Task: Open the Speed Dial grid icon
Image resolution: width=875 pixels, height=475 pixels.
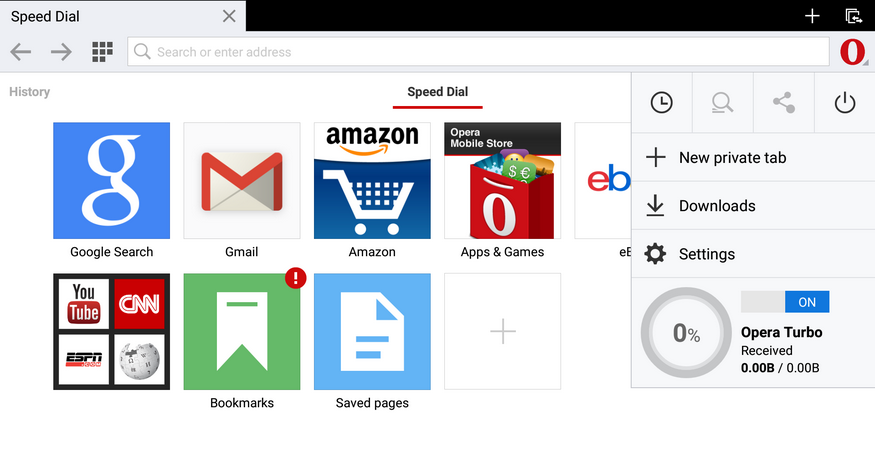Action: (x=102, y=52)
